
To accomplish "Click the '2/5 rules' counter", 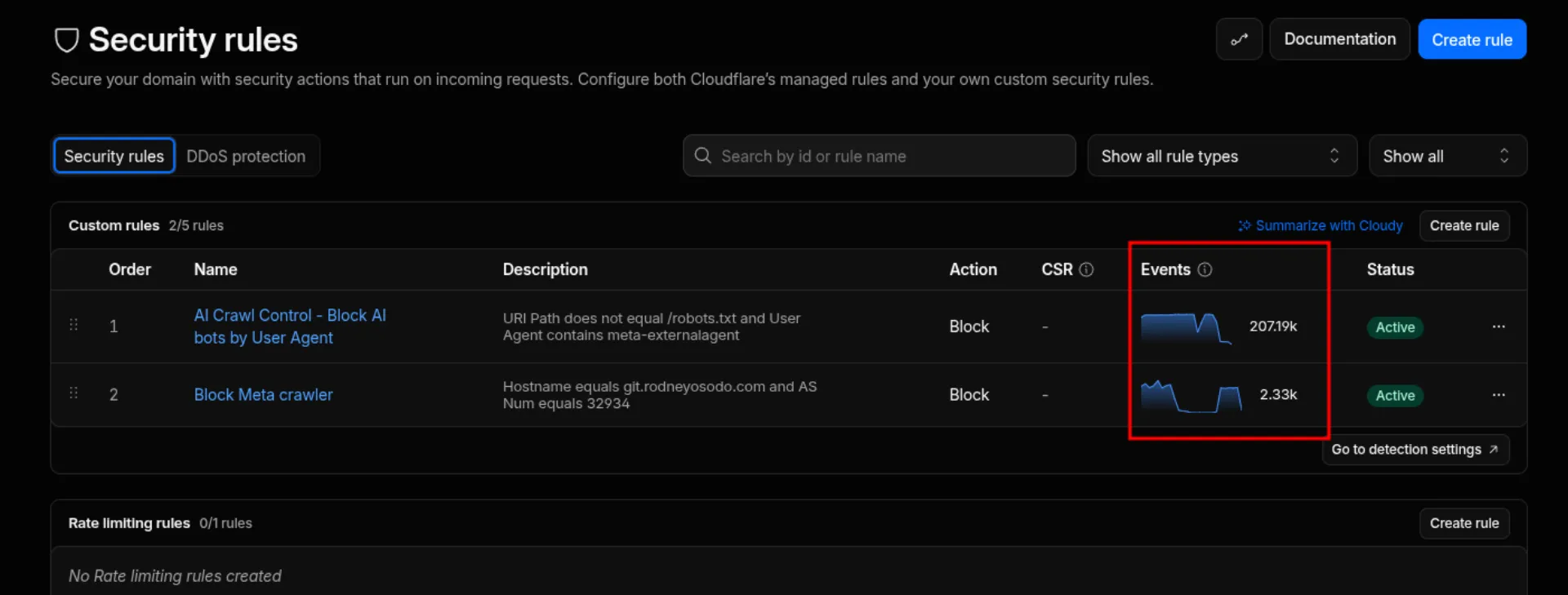I will tap(196, 226).
